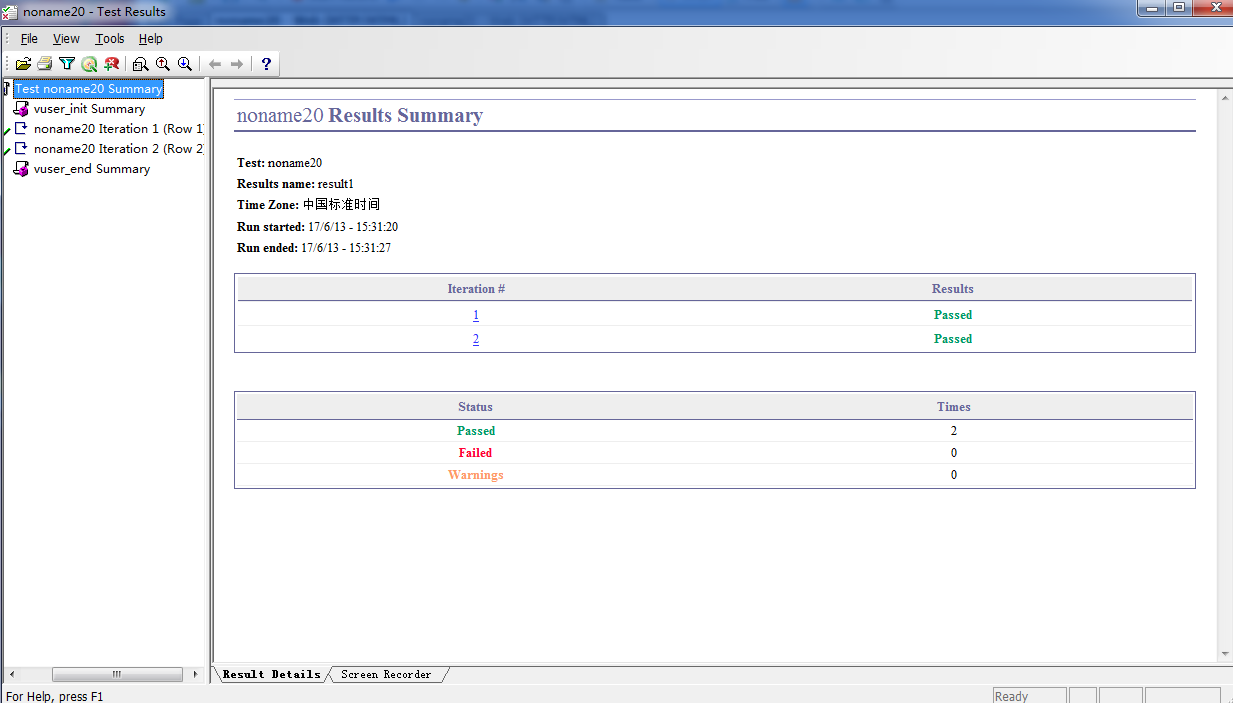Viewport: 1233px width, 703px height.
Task: Select vuser_init Summary in the tree
Action: [x=89, y=109]
